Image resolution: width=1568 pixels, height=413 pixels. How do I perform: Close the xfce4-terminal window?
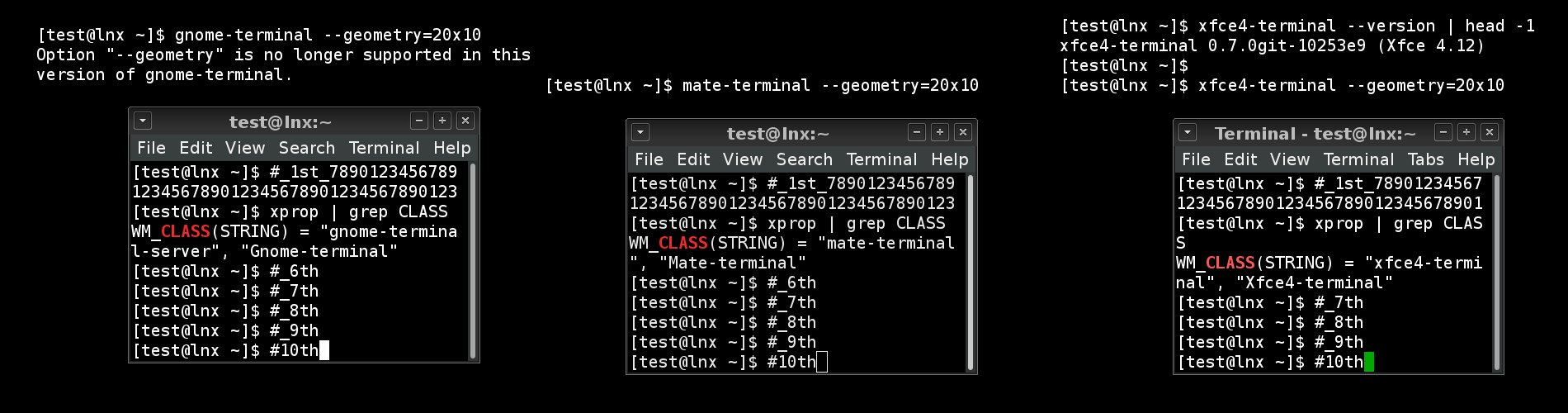point(1490,132)
